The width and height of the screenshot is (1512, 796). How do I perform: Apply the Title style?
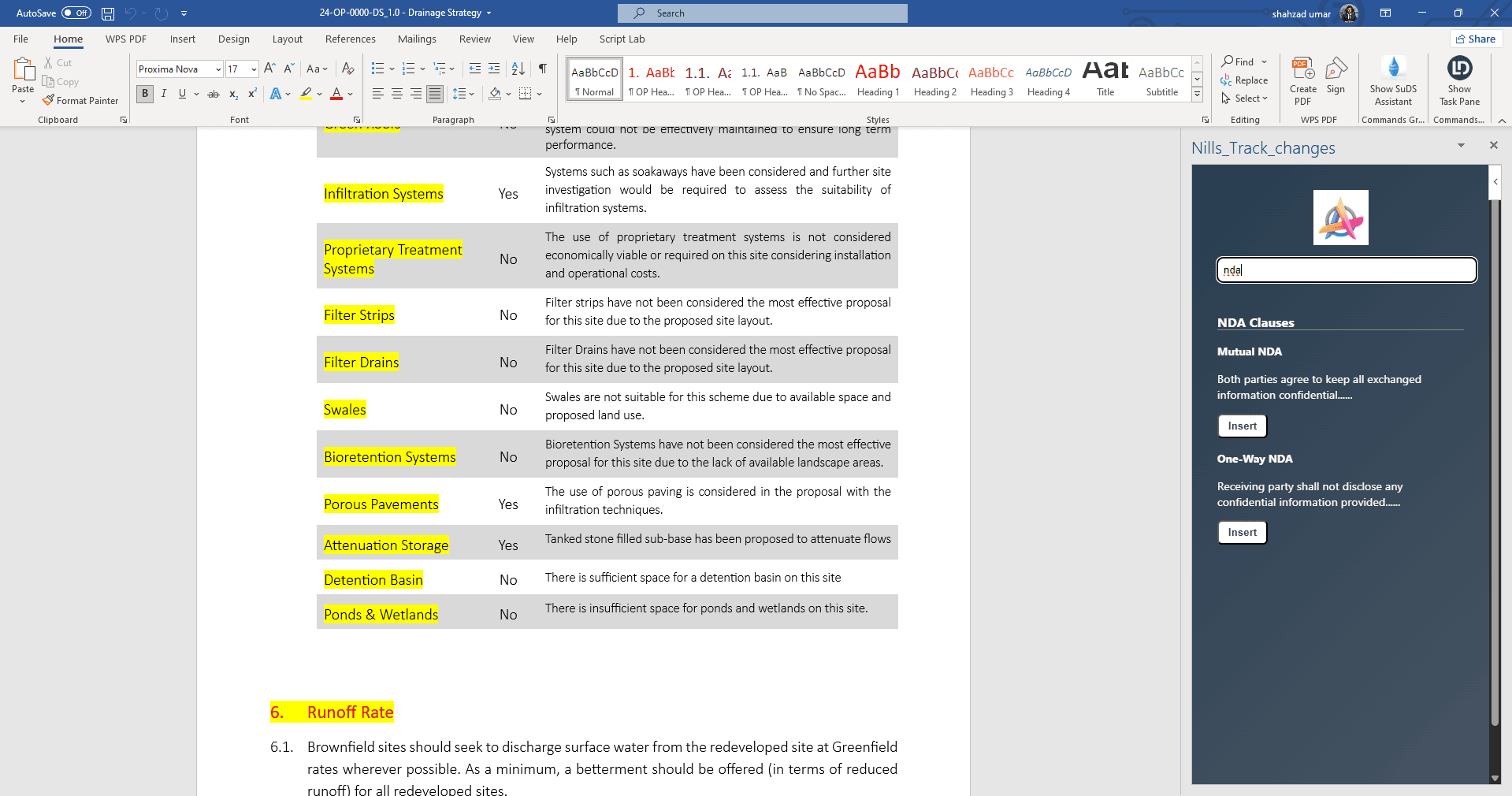[x=1105, y=79]
